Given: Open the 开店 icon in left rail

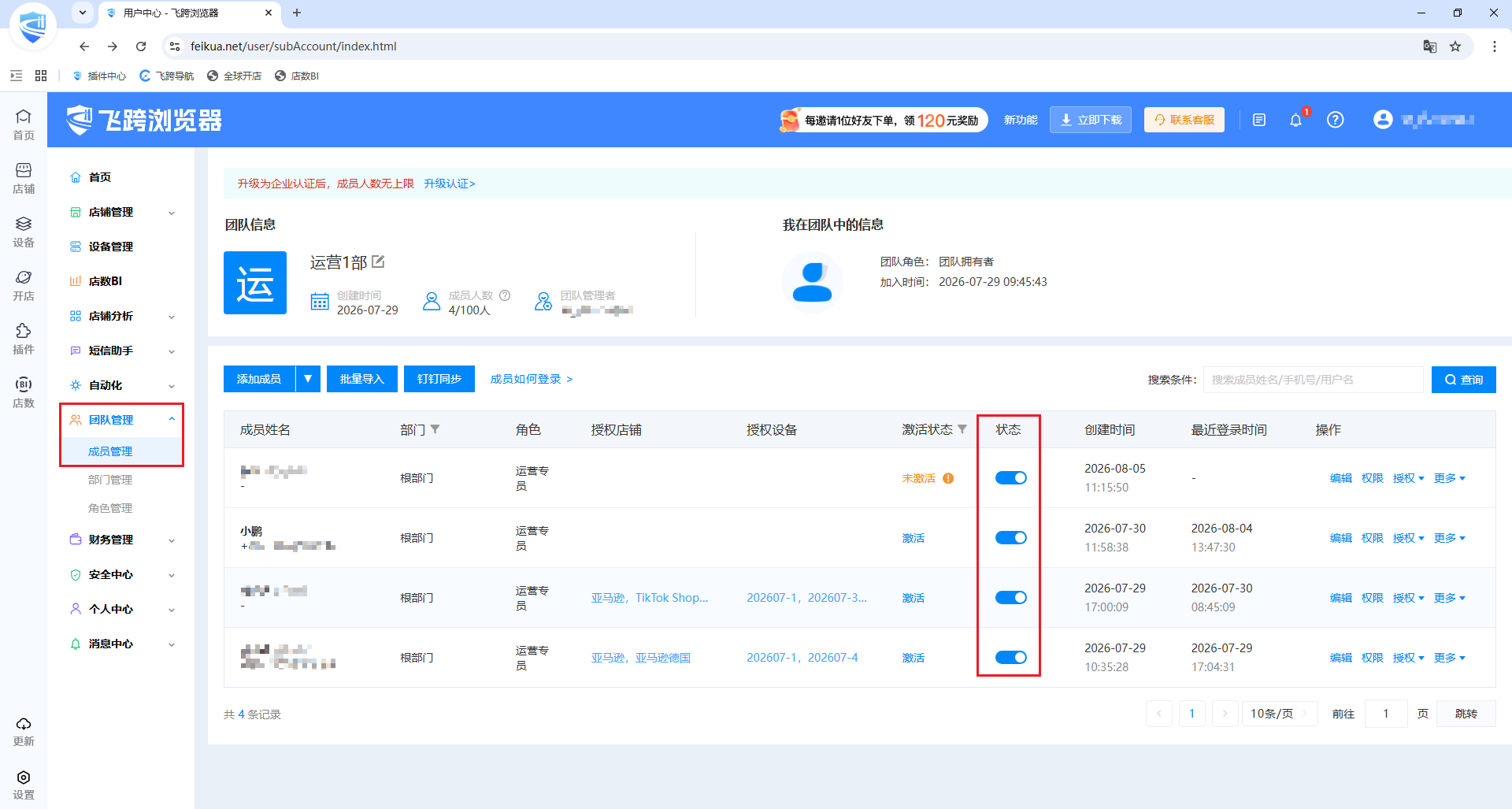Looking at the screenshot, I should point(24,285).
